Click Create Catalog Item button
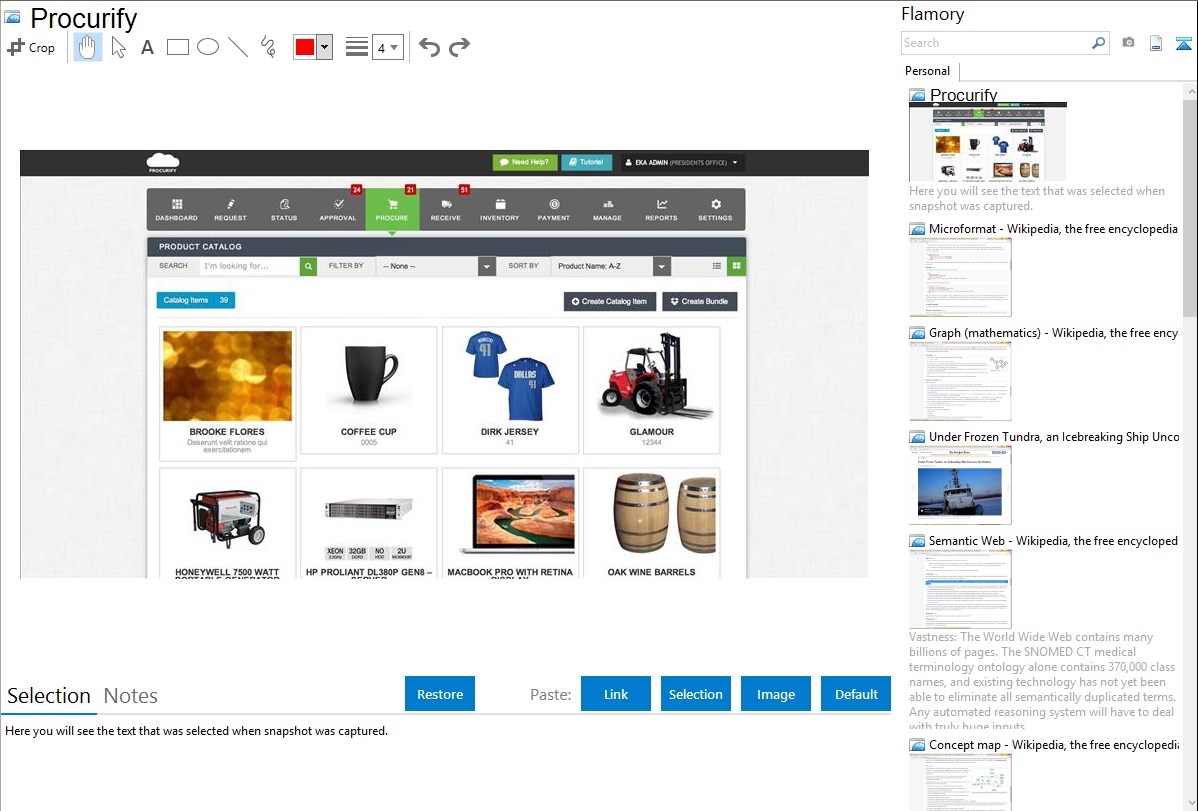Viewport: 1198px width, 811px height. pyautogui.click(x=610, y=301)
